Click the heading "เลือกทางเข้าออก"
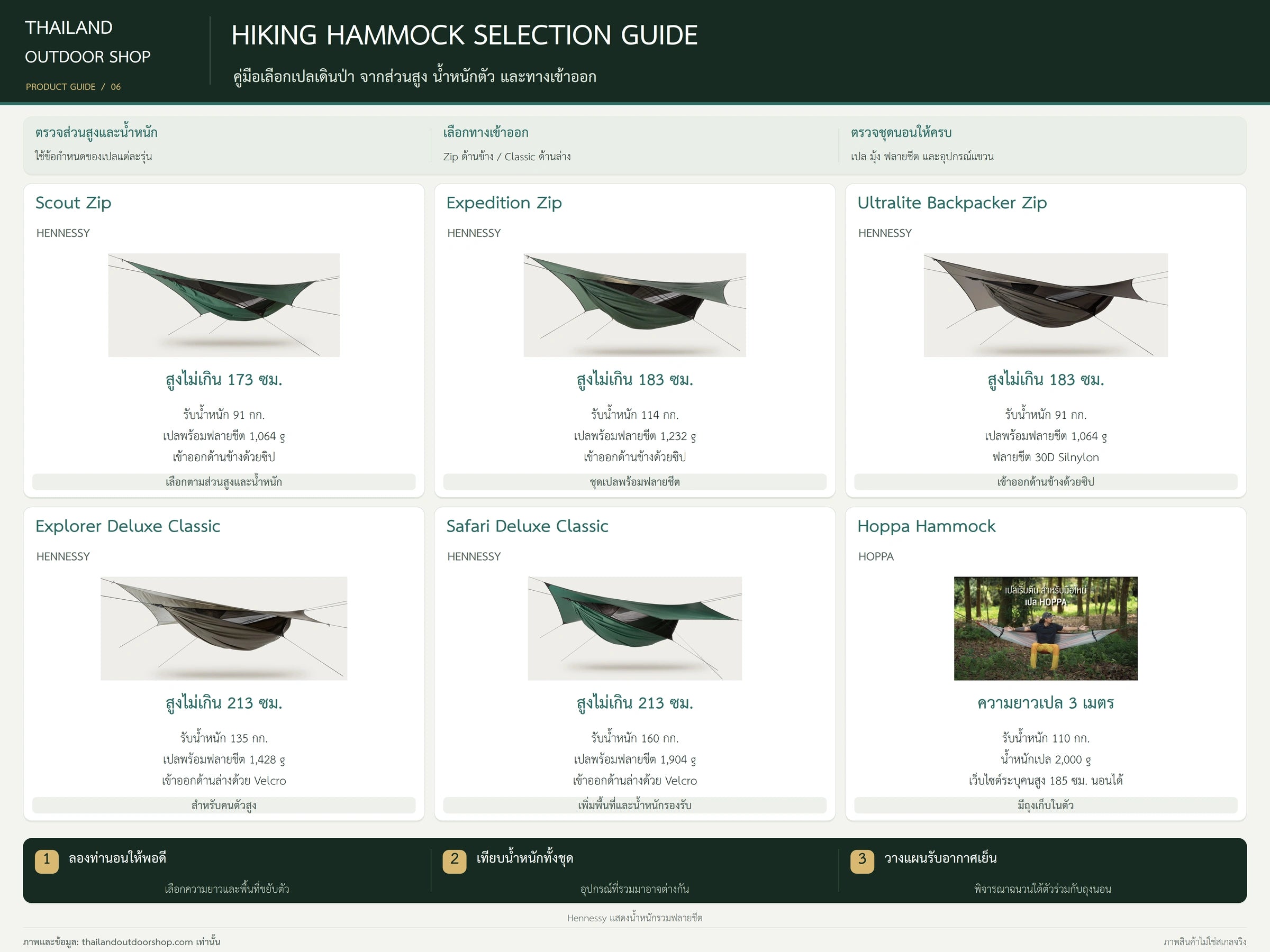The height and width of the screenshot is (952, 1270). (x=486, y=133)
